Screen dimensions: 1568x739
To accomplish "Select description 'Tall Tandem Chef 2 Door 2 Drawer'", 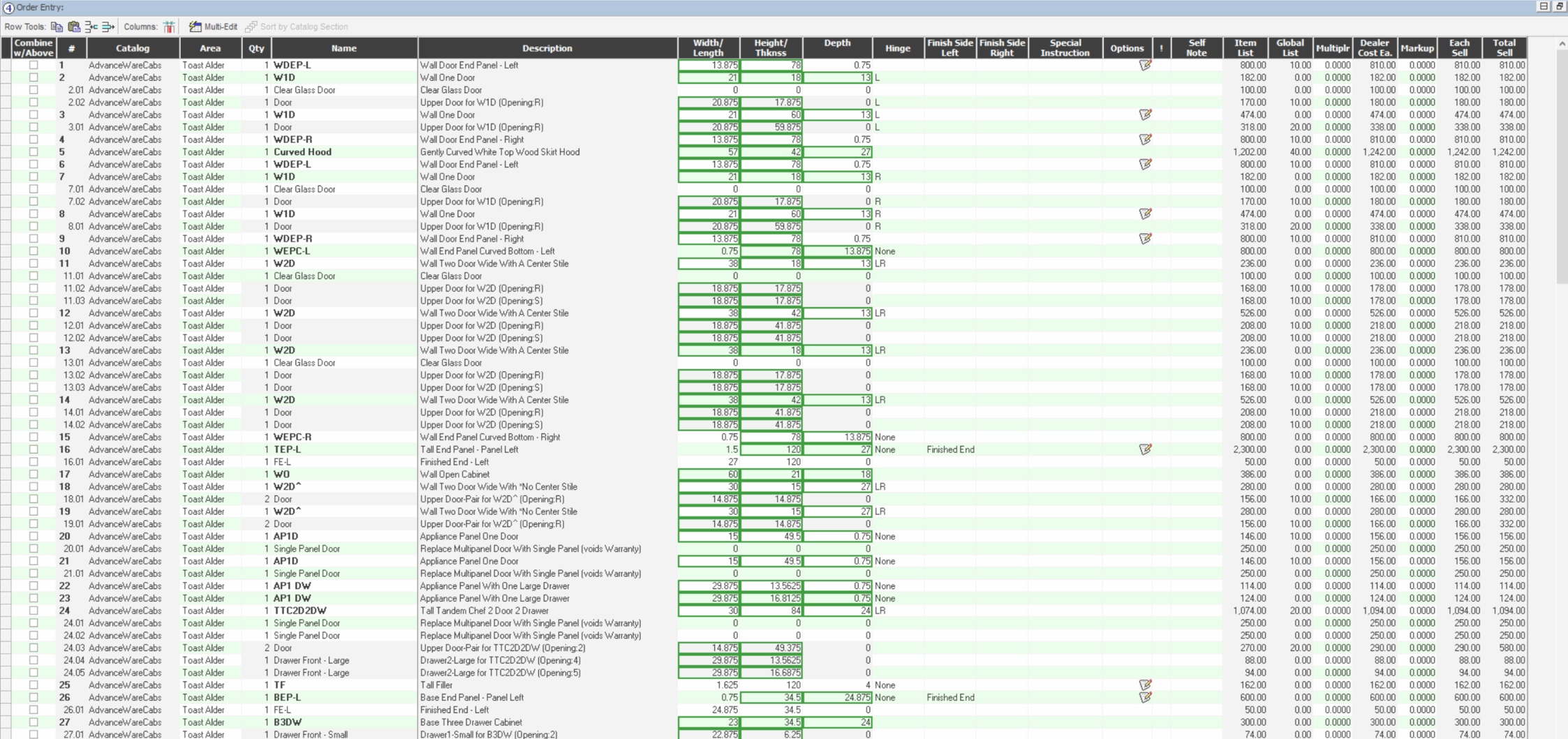I will (x=484, y=611).
